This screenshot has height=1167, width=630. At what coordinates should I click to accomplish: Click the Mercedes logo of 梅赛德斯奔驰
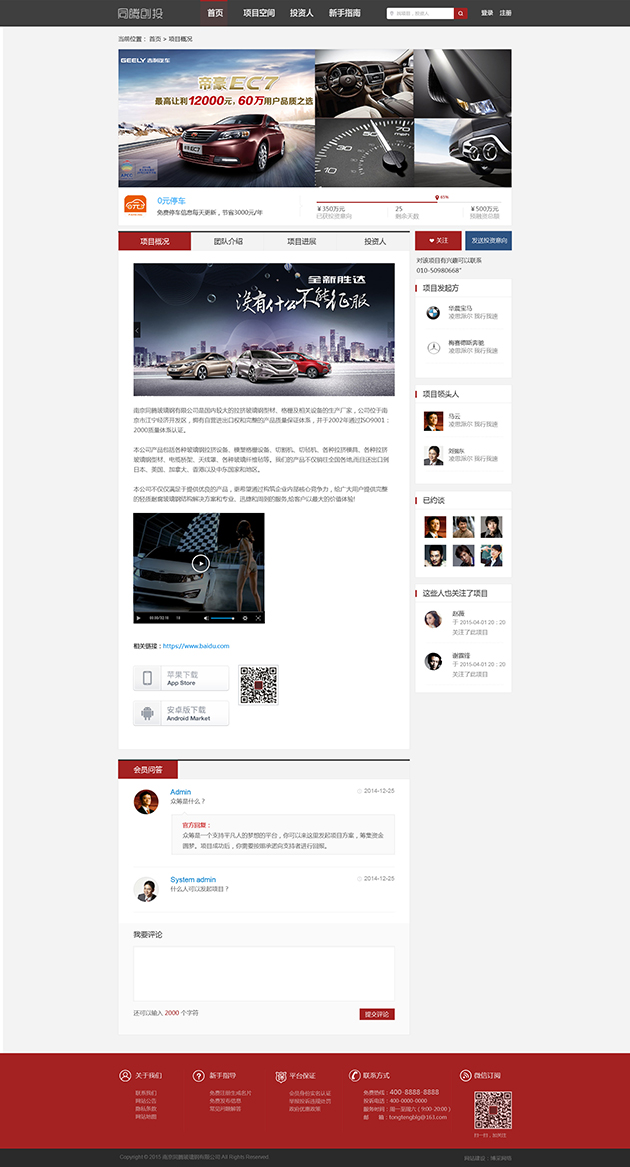(x=433, y=348)
